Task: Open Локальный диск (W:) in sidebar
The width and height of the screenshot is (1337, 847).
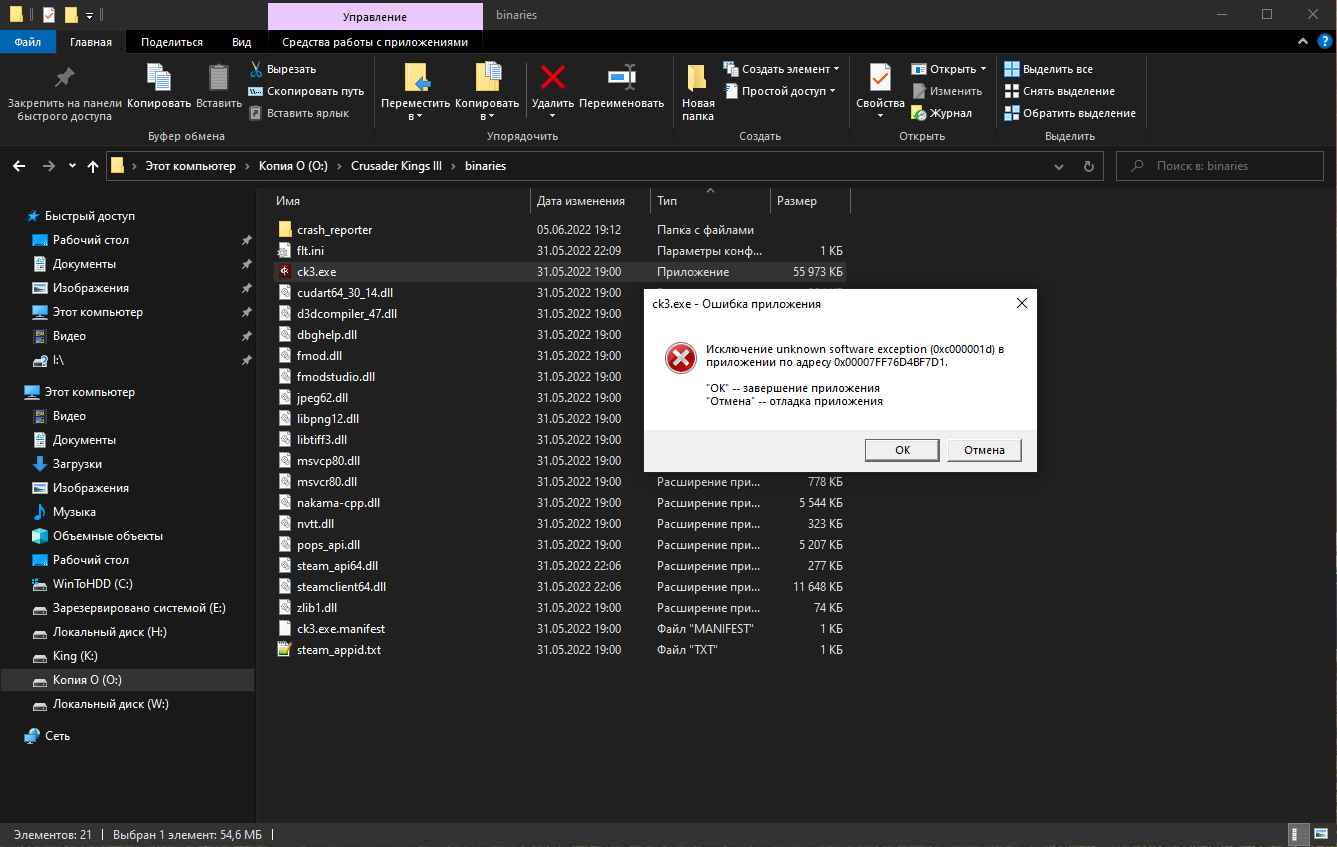Action: (110, 704)
